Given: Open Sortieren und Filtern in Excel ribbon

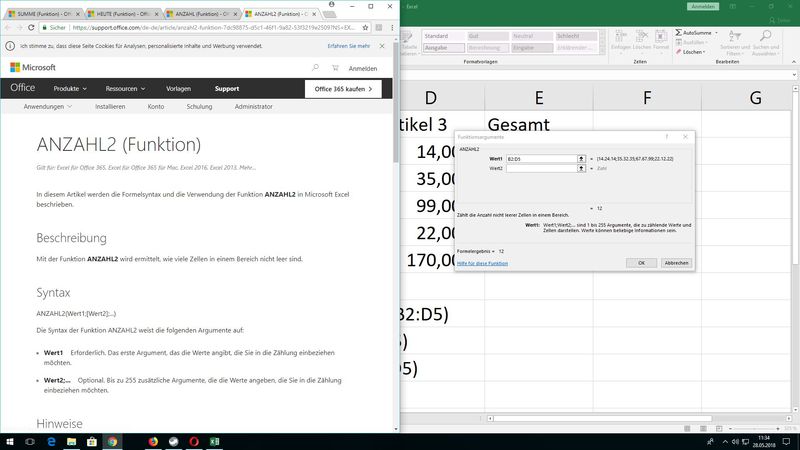Looking at the screenshot, I should click(735, 42).
